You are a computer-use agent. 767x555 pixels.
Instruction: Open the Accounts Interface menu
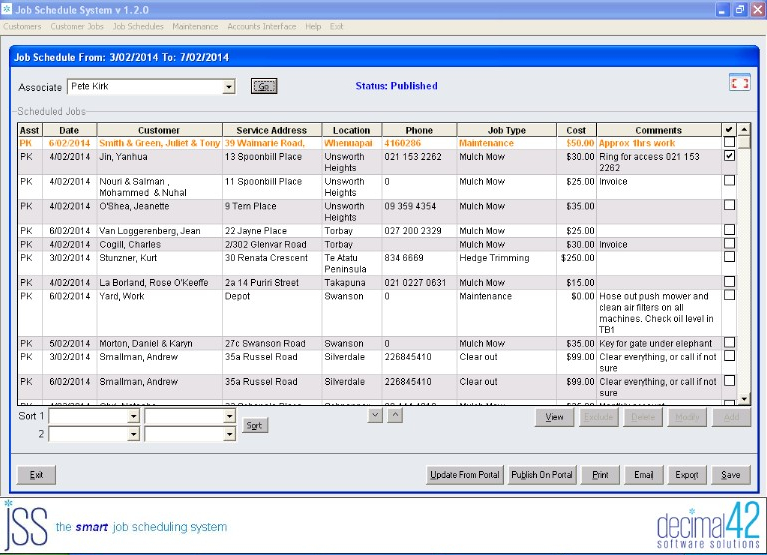tap(262, 26)
